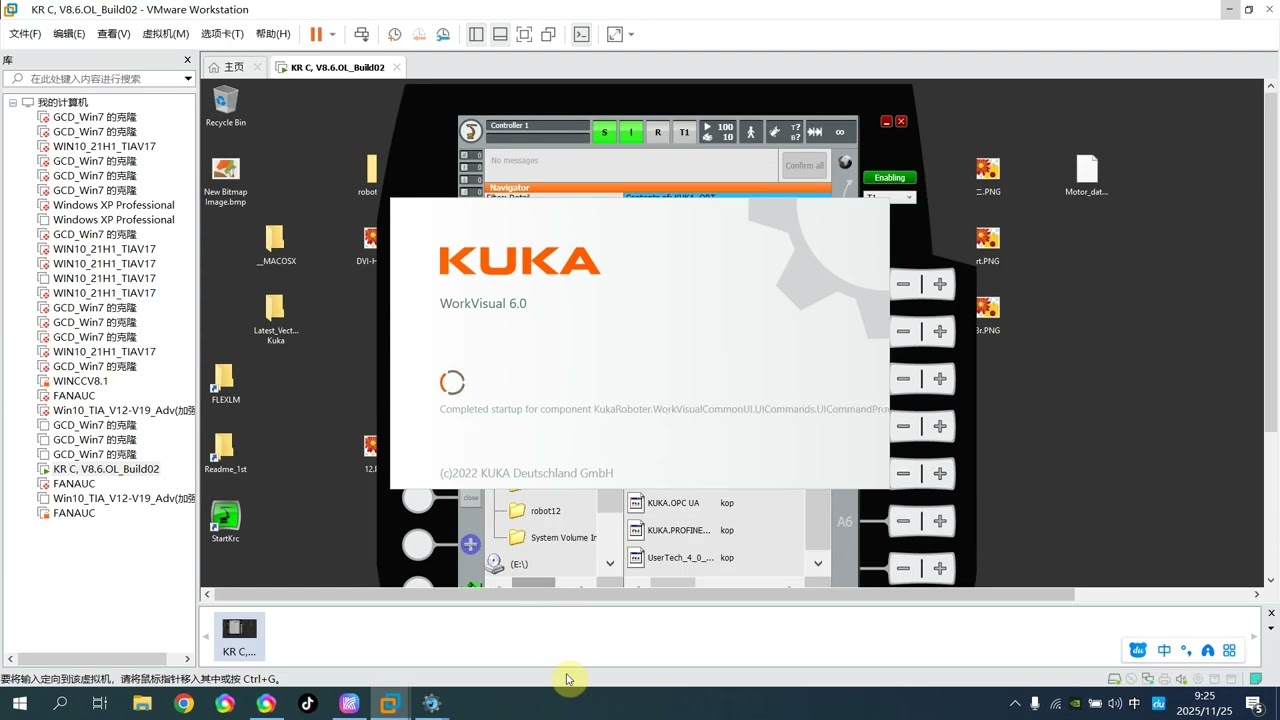The image size is (1280, 720).
Task: Click the KR C VM thumbnail
Action: (x=239, y=636)
